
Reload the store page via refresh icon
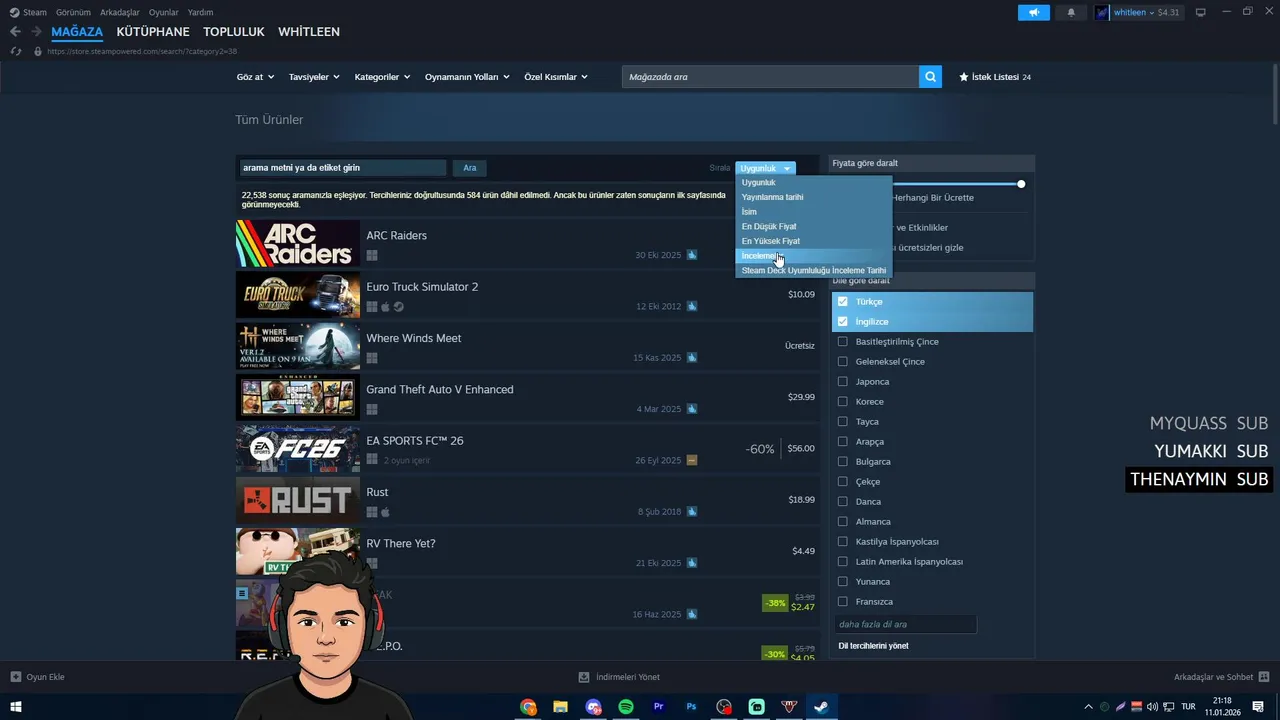pyautogui.click(x=15, y=51)
